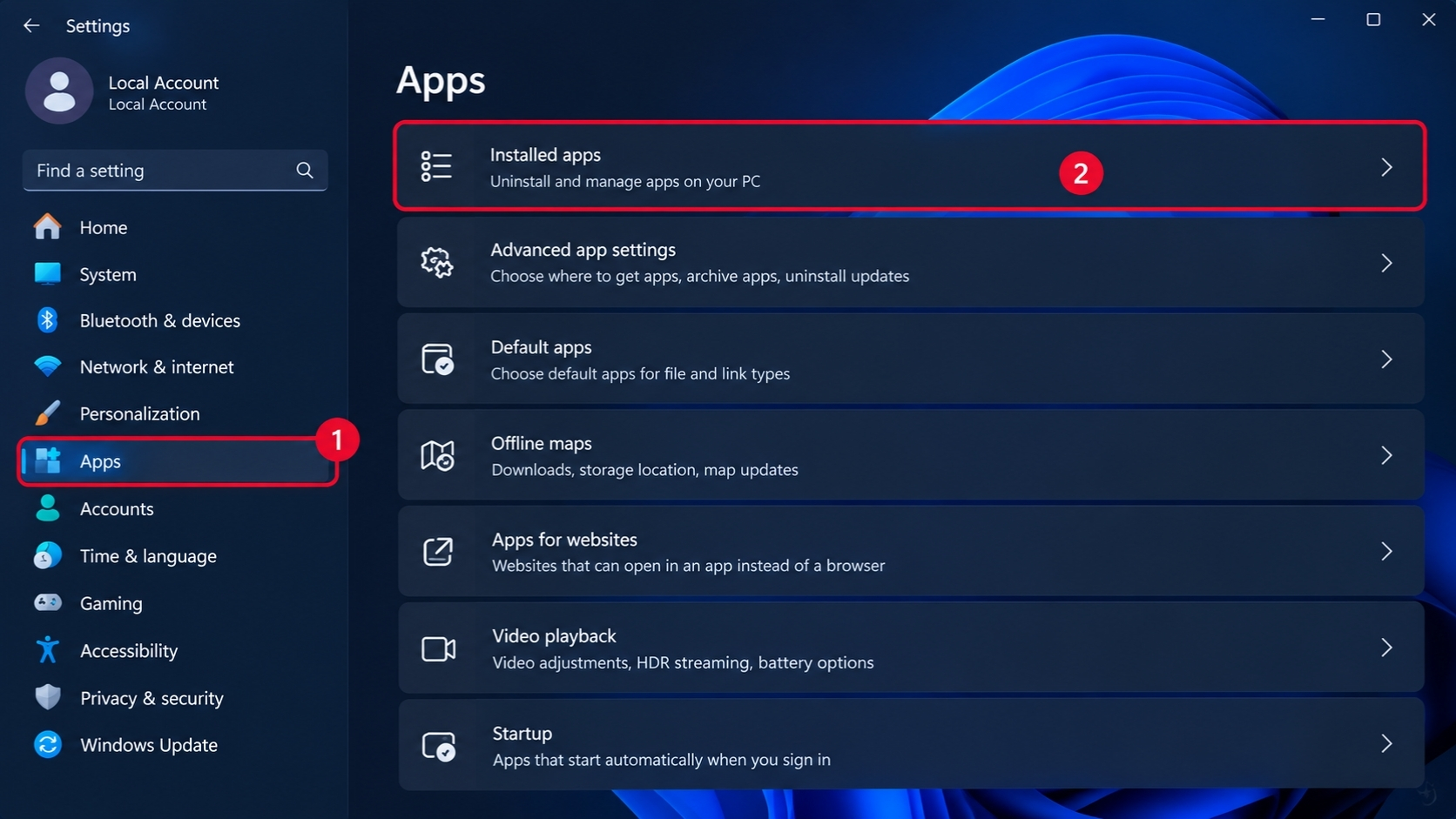Screen dimensions: 1456x819
Task: Maximize the Settings window
Action: tap(1373, 19)
